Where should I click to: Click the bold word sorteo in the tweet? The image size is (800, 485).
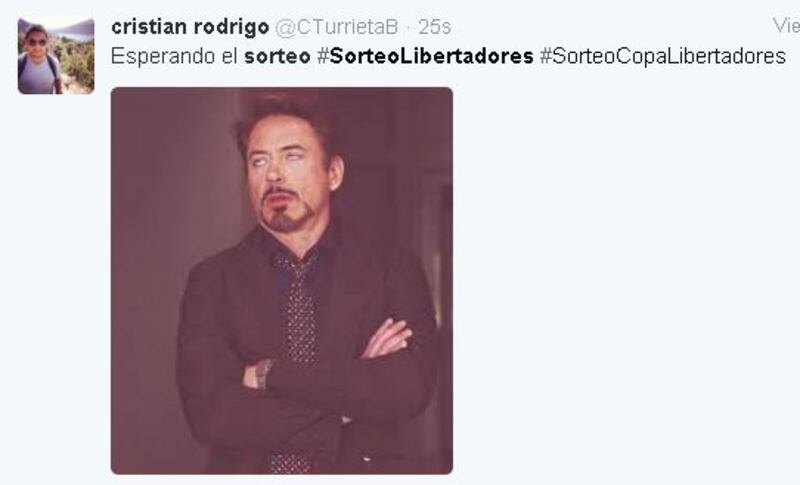click(x=277, y=56)
